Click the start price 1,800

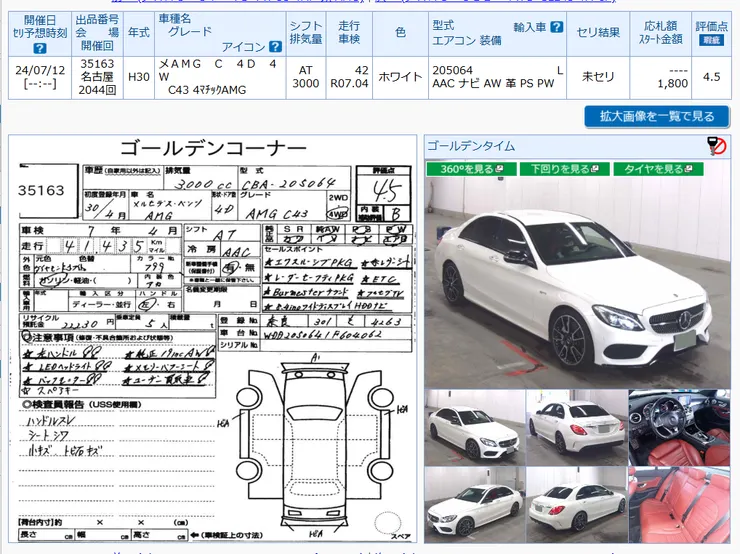[673, 84]
